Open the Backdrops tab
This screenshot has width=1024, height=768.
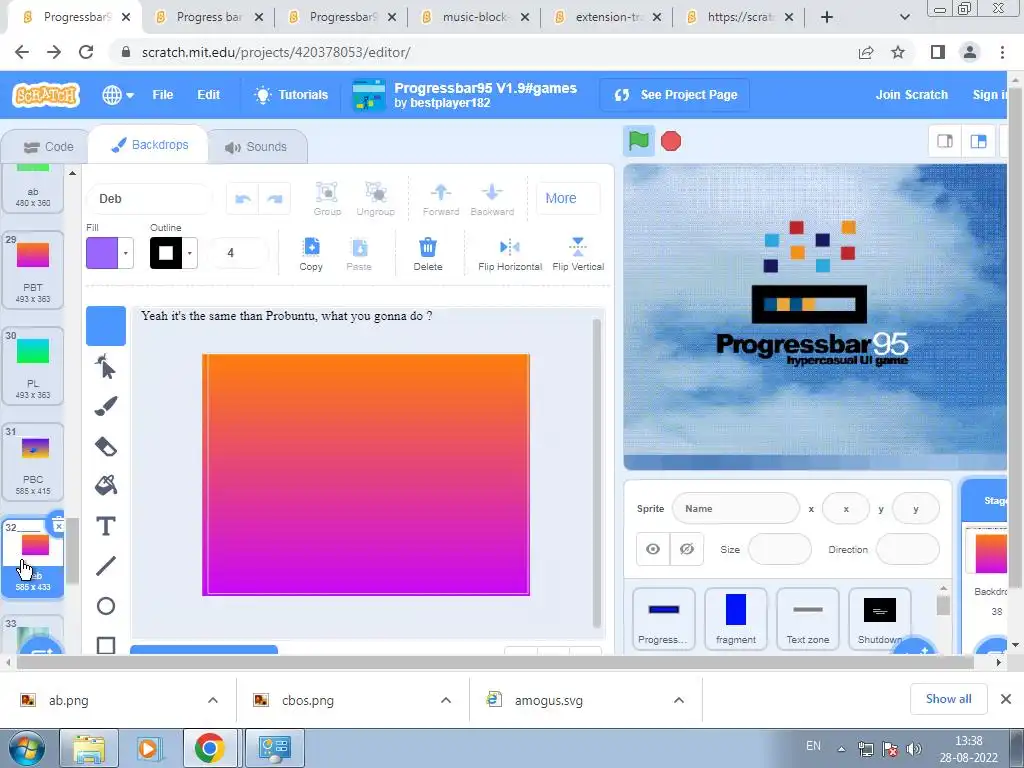(150, 145)
